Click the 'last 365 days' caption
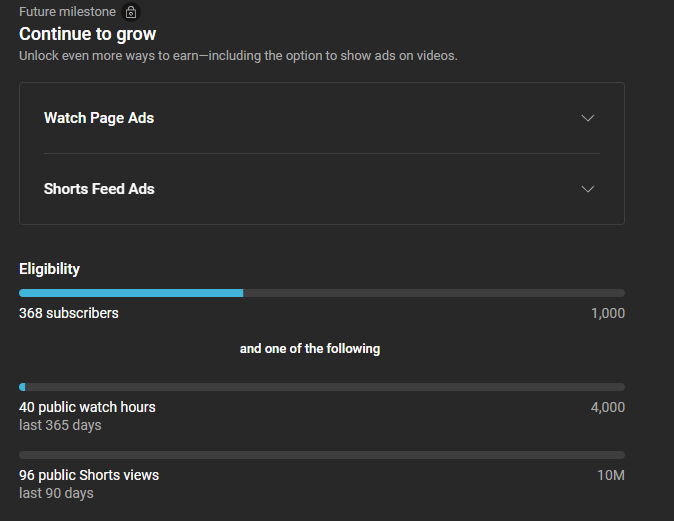The width and height of the screenshot is (674, 521). click(x=60, y=425)
